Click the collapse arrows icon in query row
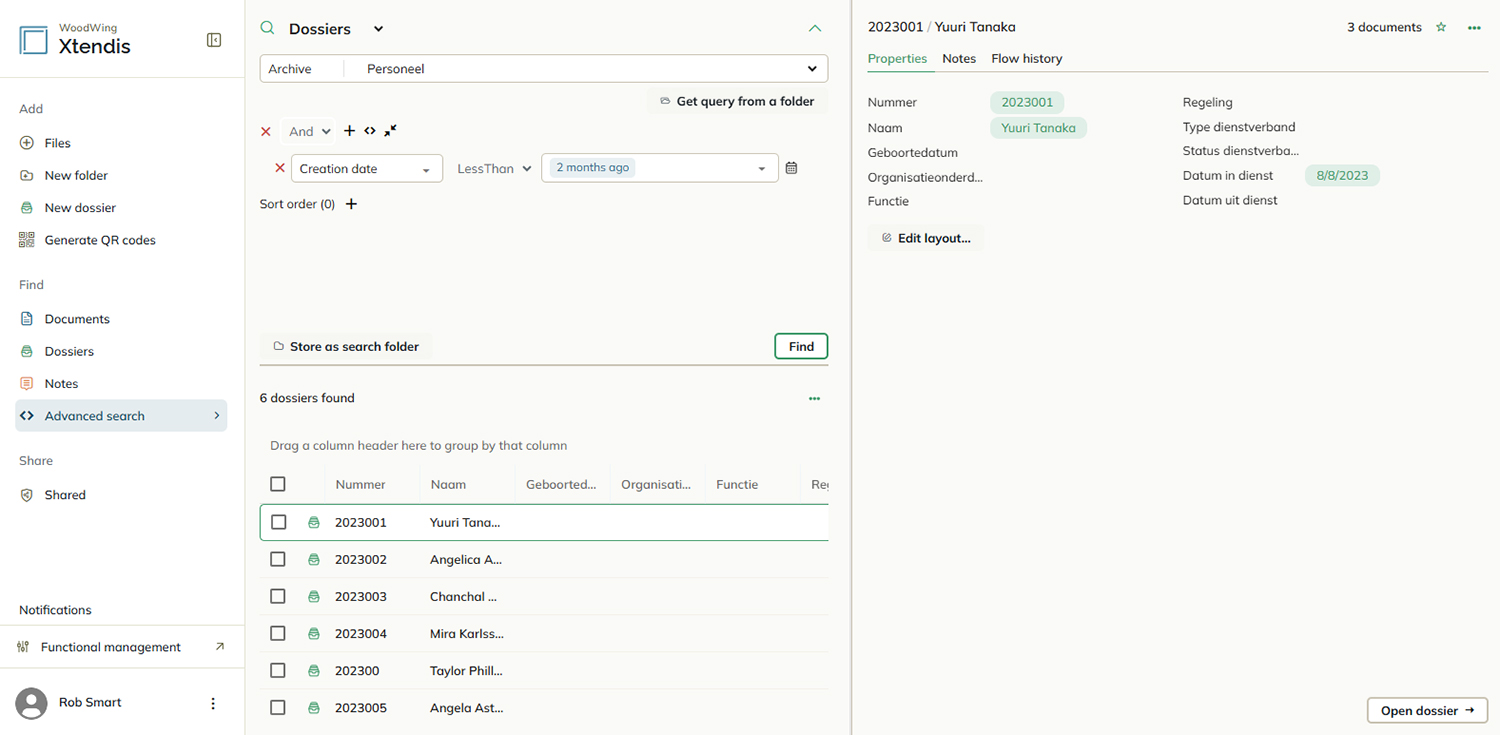This screenshot has height=735, width=1500. coord(390,131)
